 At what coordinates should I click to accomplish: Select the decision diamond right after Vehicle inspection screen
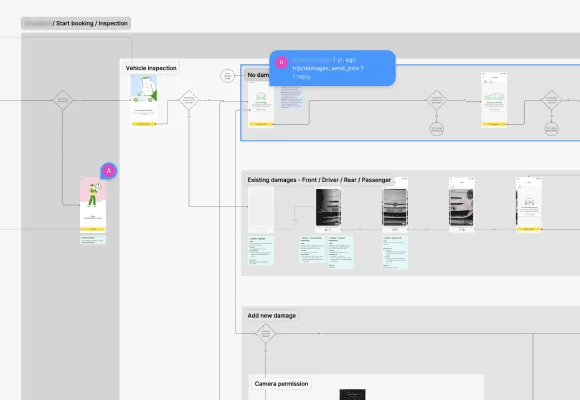tap(189, 100)
